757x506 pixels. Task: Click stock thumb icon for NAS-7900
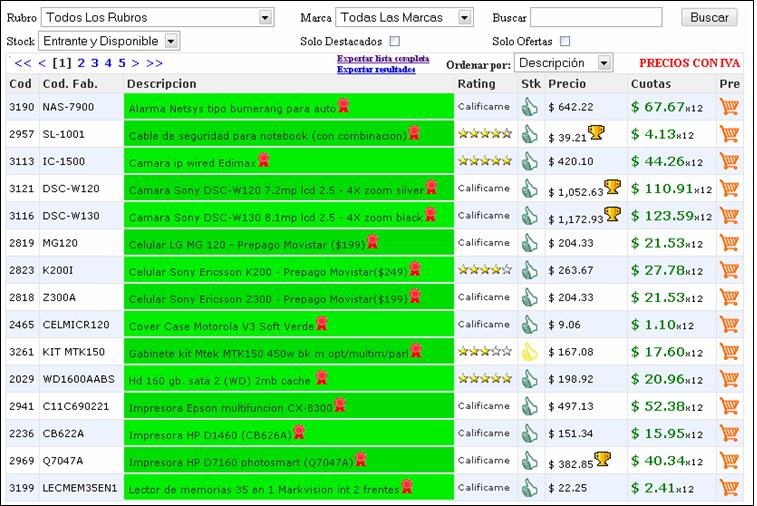tap(530, 107)
